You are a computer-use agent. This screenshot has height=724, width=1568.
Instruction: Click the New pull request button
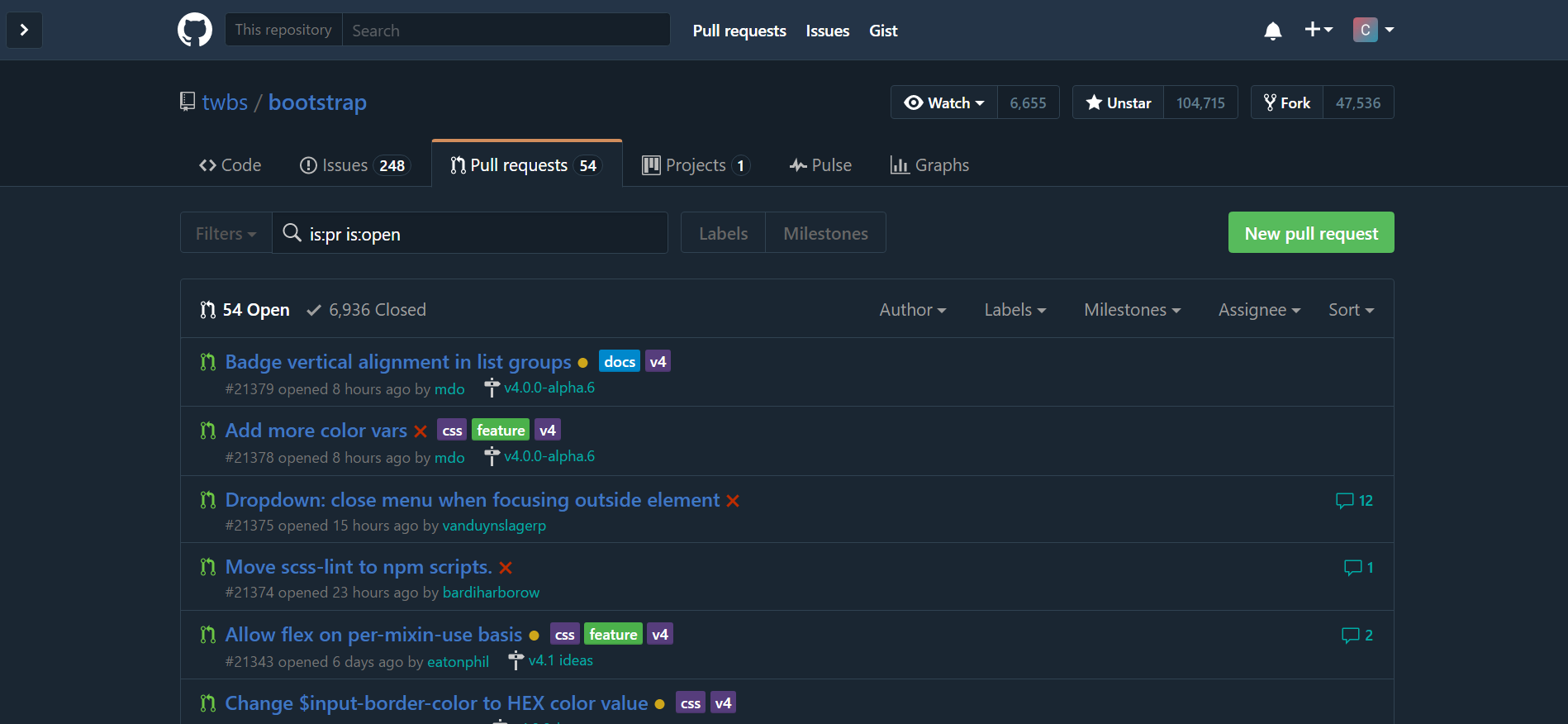point(1311,232)
